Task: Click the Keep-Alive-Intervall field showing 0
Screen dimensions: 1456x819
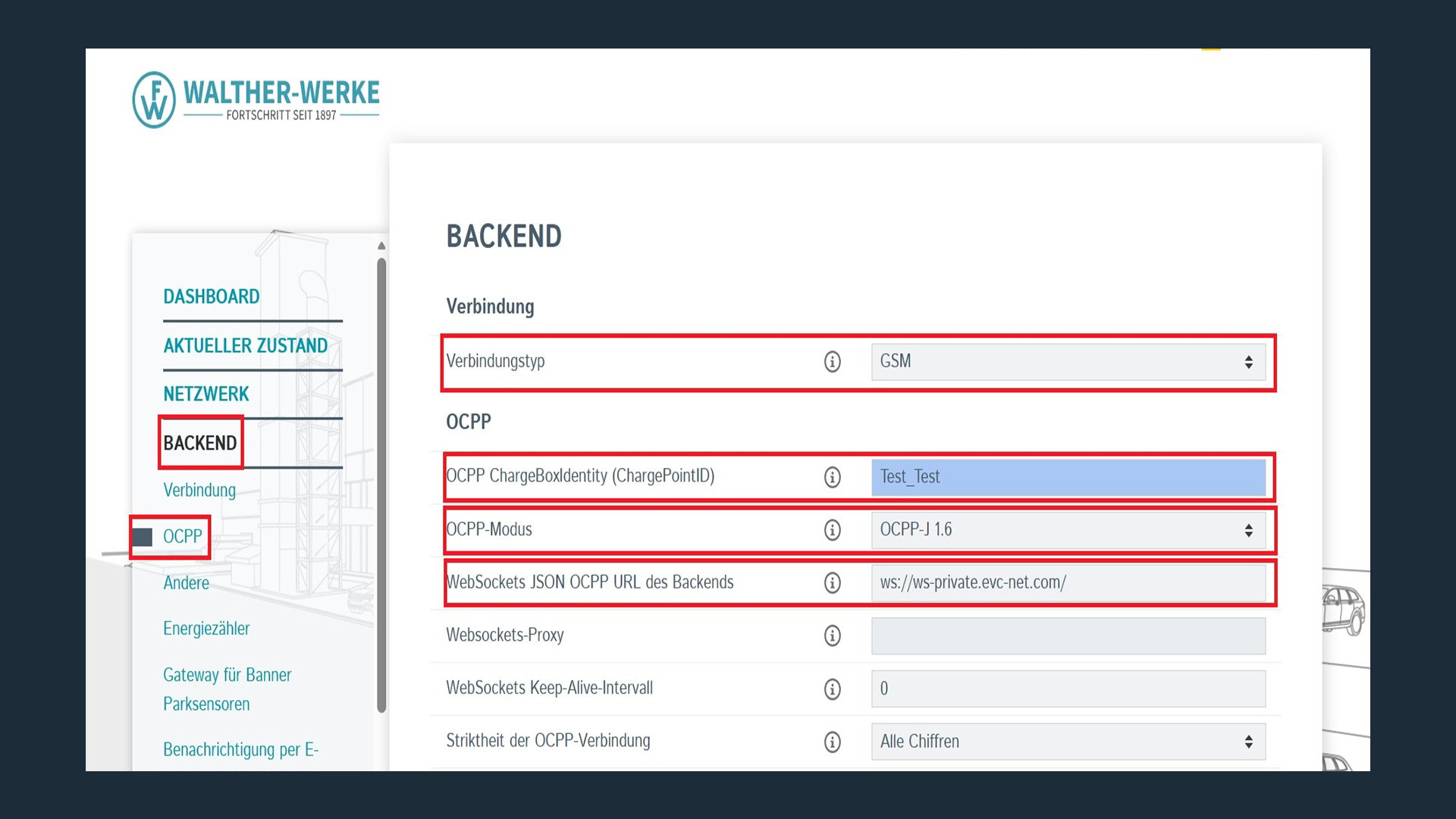Action: coord(1068,689)
